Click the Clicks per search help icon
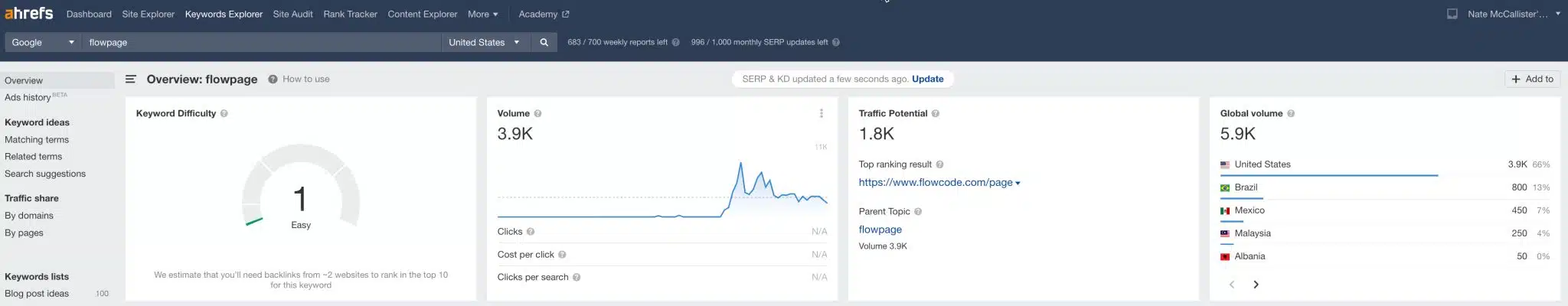 577,278
